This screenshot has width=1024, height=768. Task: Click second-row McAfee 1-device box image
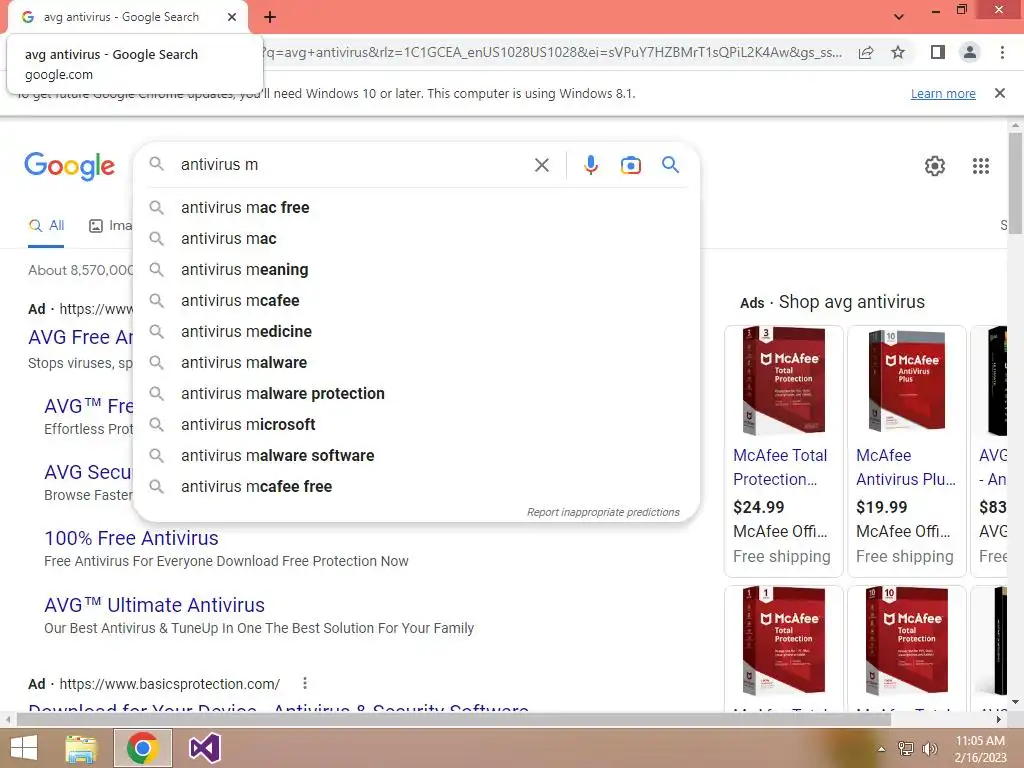pos(784,641)
